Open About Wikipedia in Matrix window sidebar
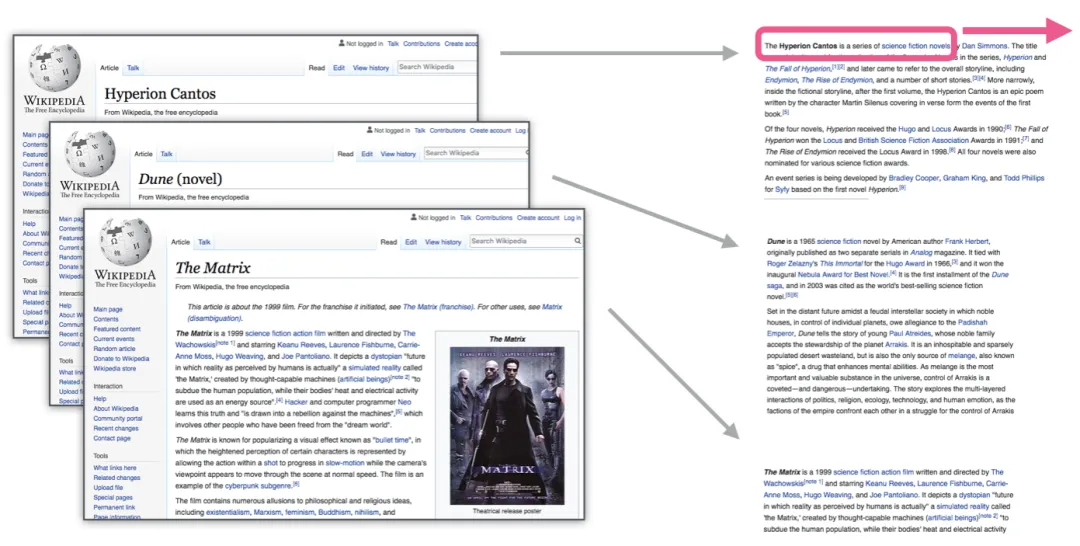Screen dimensions: 1080x546 [116, 408]
